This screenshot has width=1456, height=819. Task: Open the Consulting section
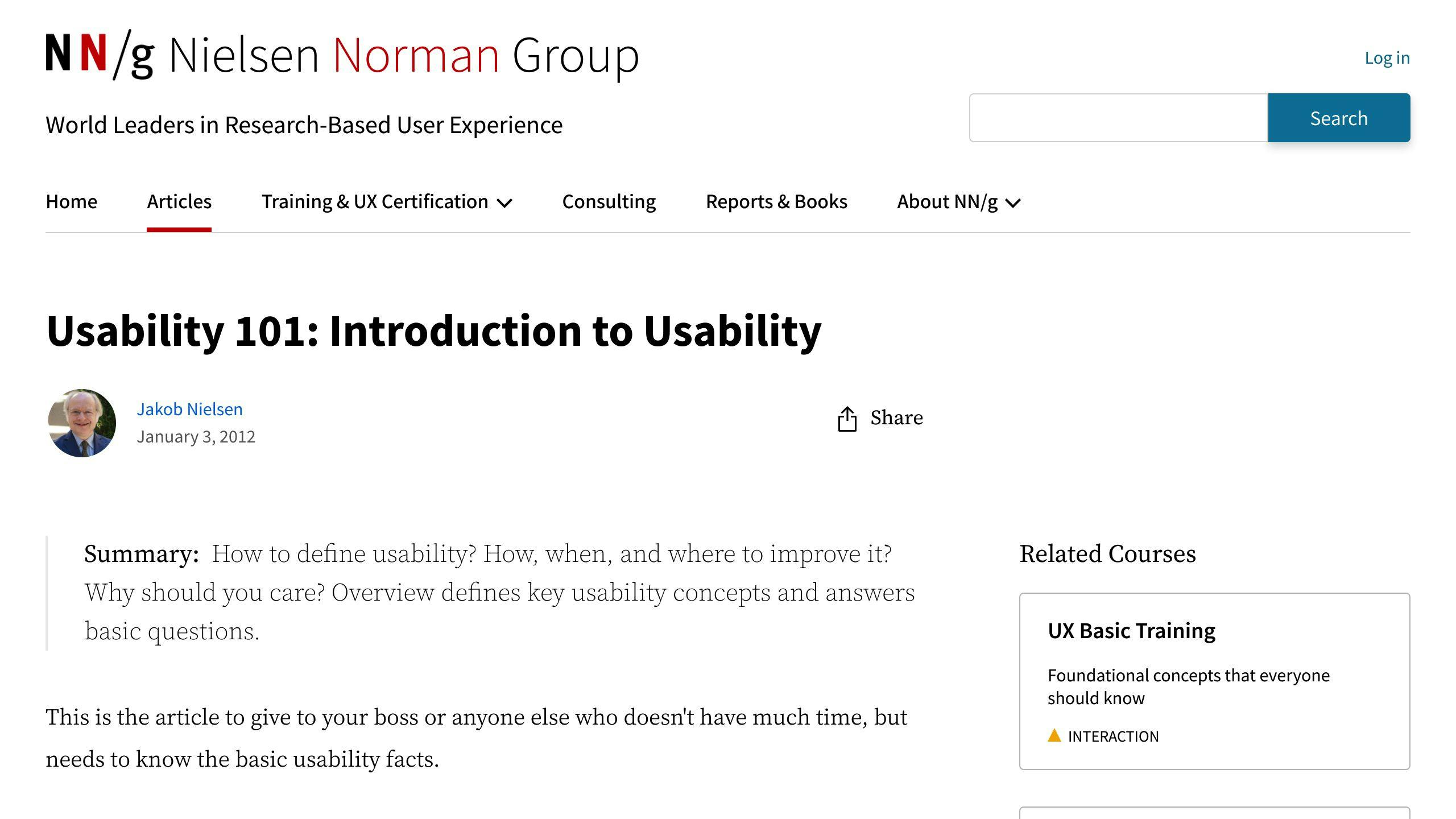pos(609,201)
